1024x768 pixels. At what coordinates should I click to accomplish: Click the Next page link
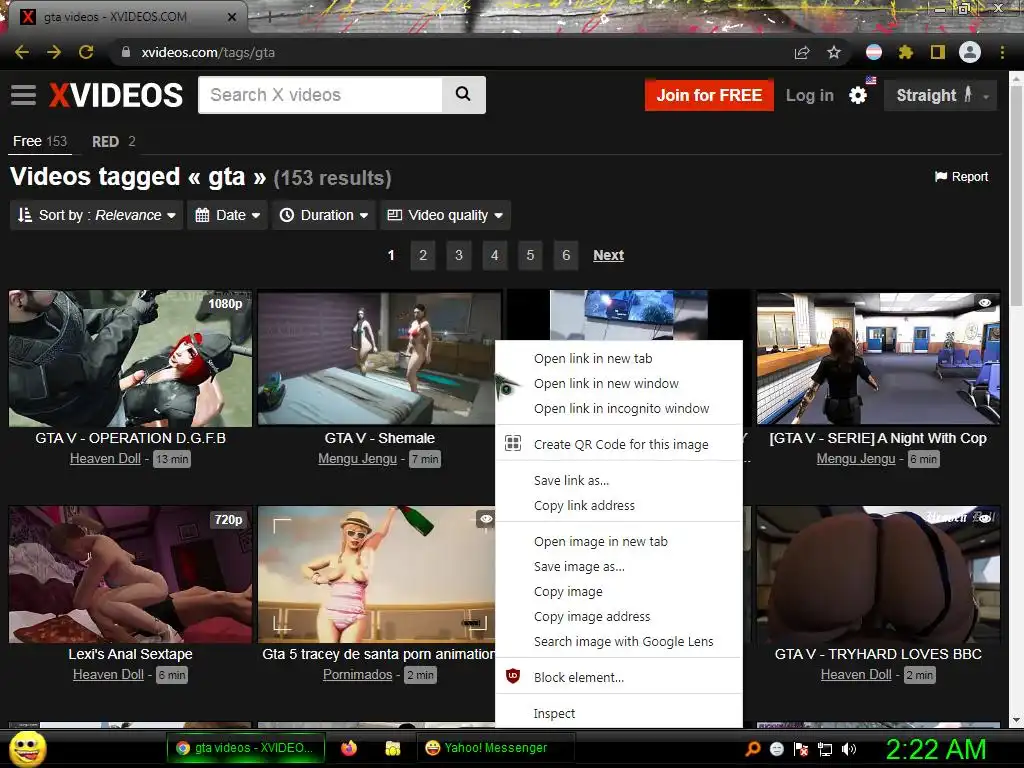[608, 255]
